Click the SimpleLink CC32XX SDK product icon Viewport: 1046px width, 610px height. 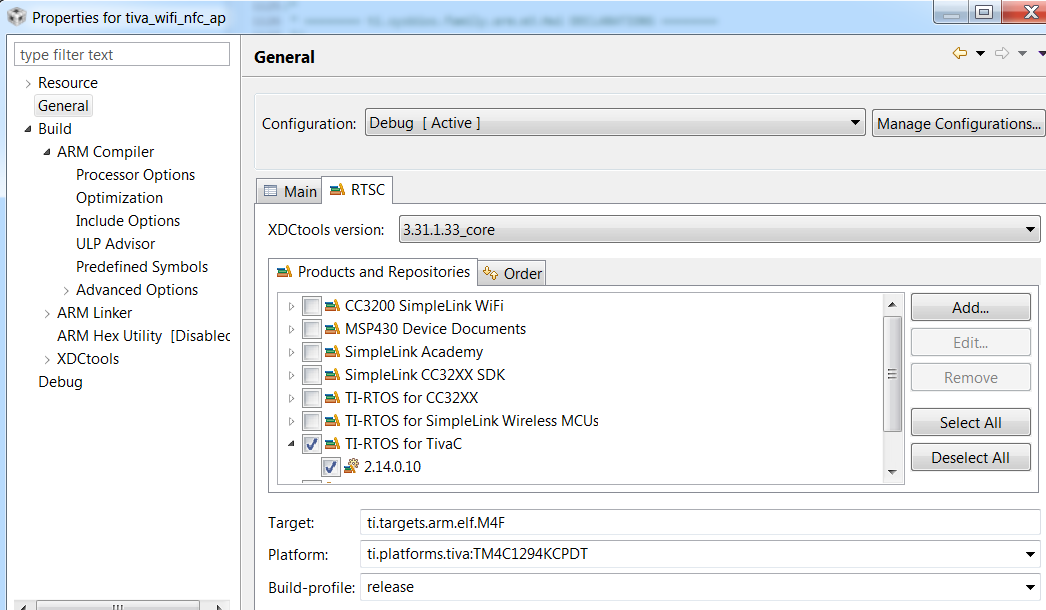[333, 375]
